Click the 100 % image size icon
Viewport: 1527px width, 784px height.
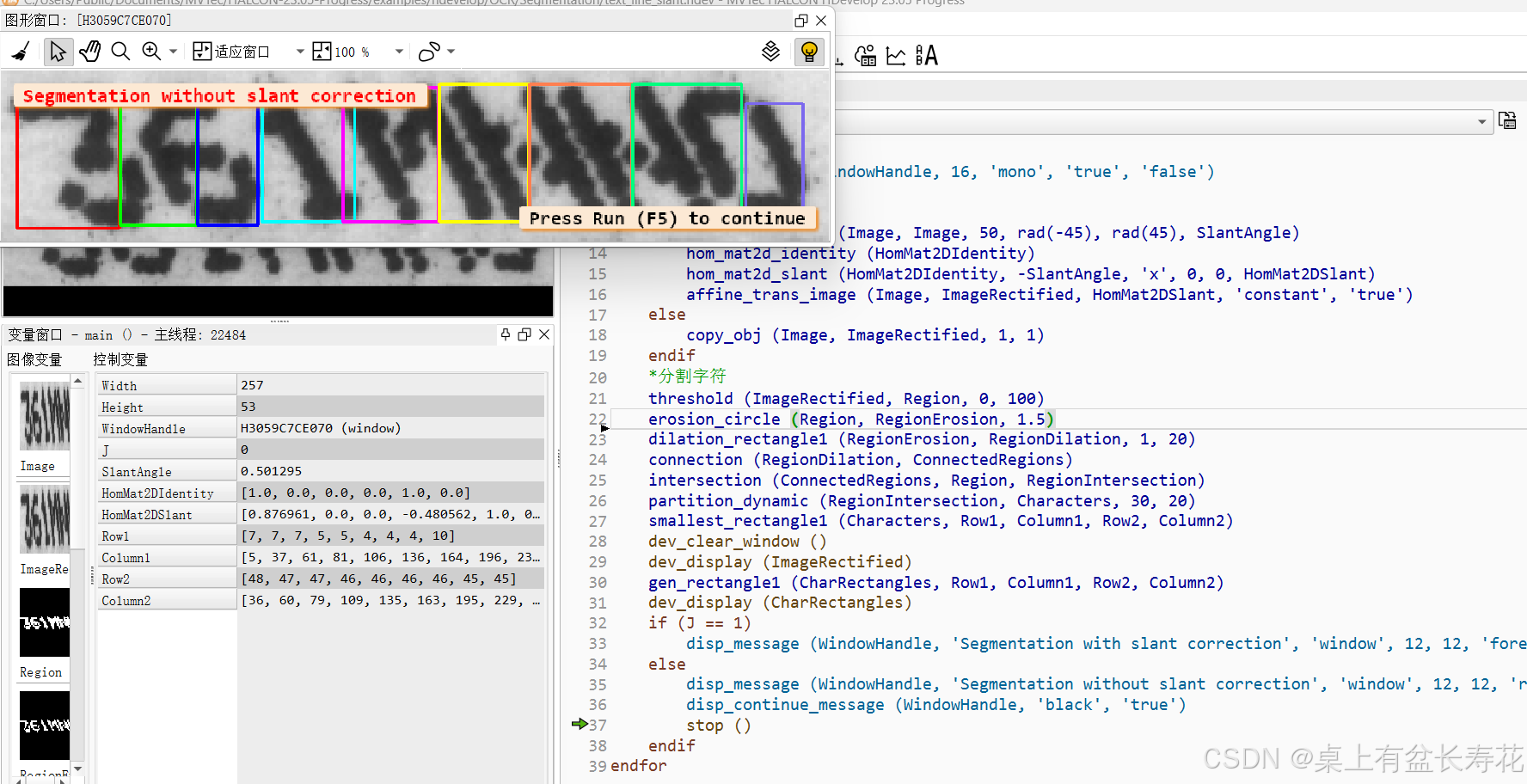pos(322,52)
